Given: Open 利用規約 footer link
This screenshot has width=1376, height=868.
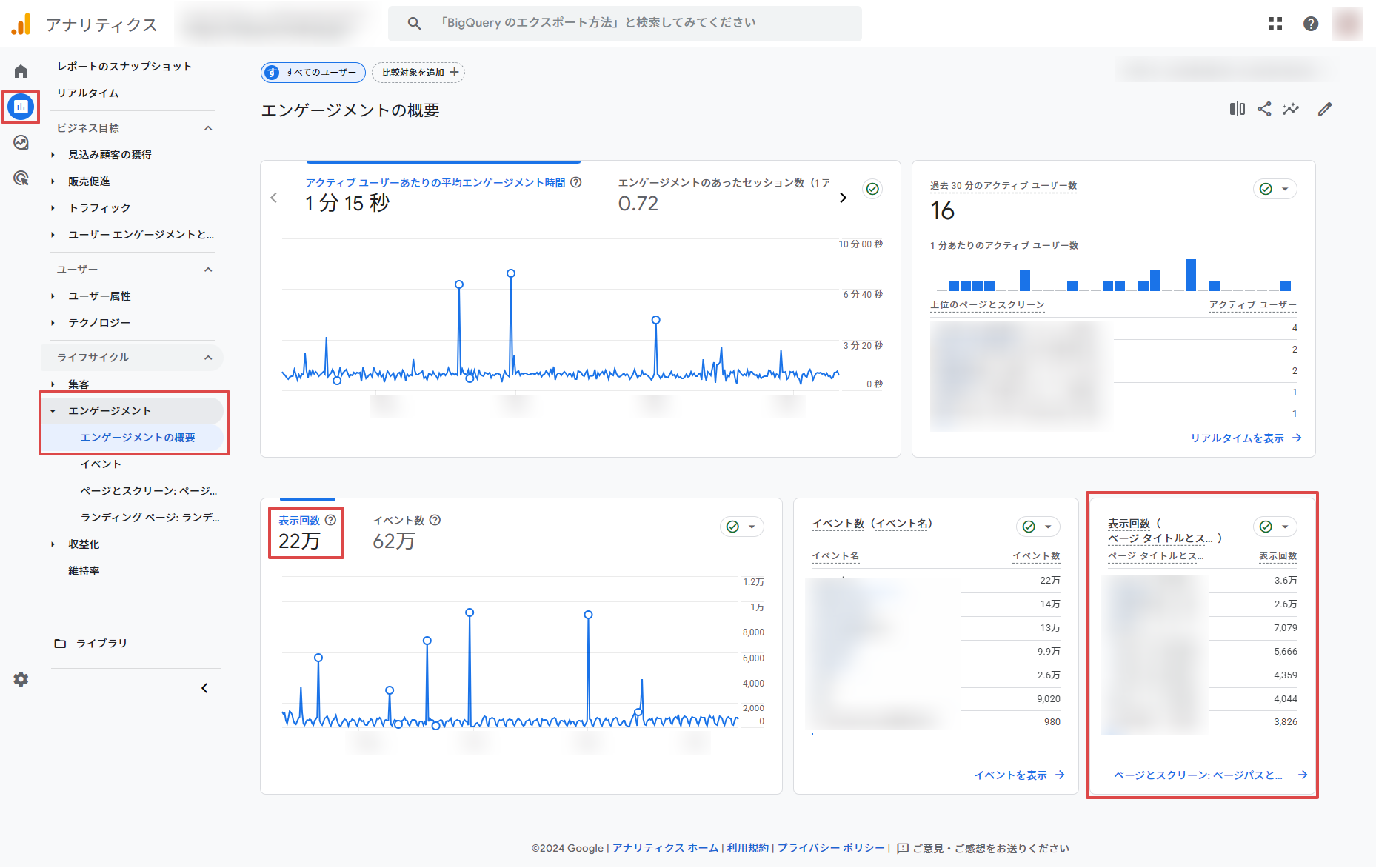Looking at the screenshot, I should 747,848.
